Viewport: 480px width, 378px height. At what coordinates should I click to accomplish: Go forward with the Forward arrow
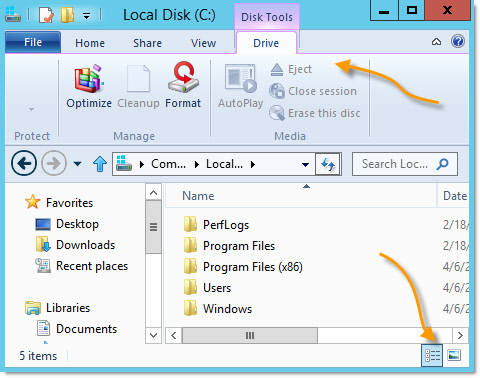[54, 163]
